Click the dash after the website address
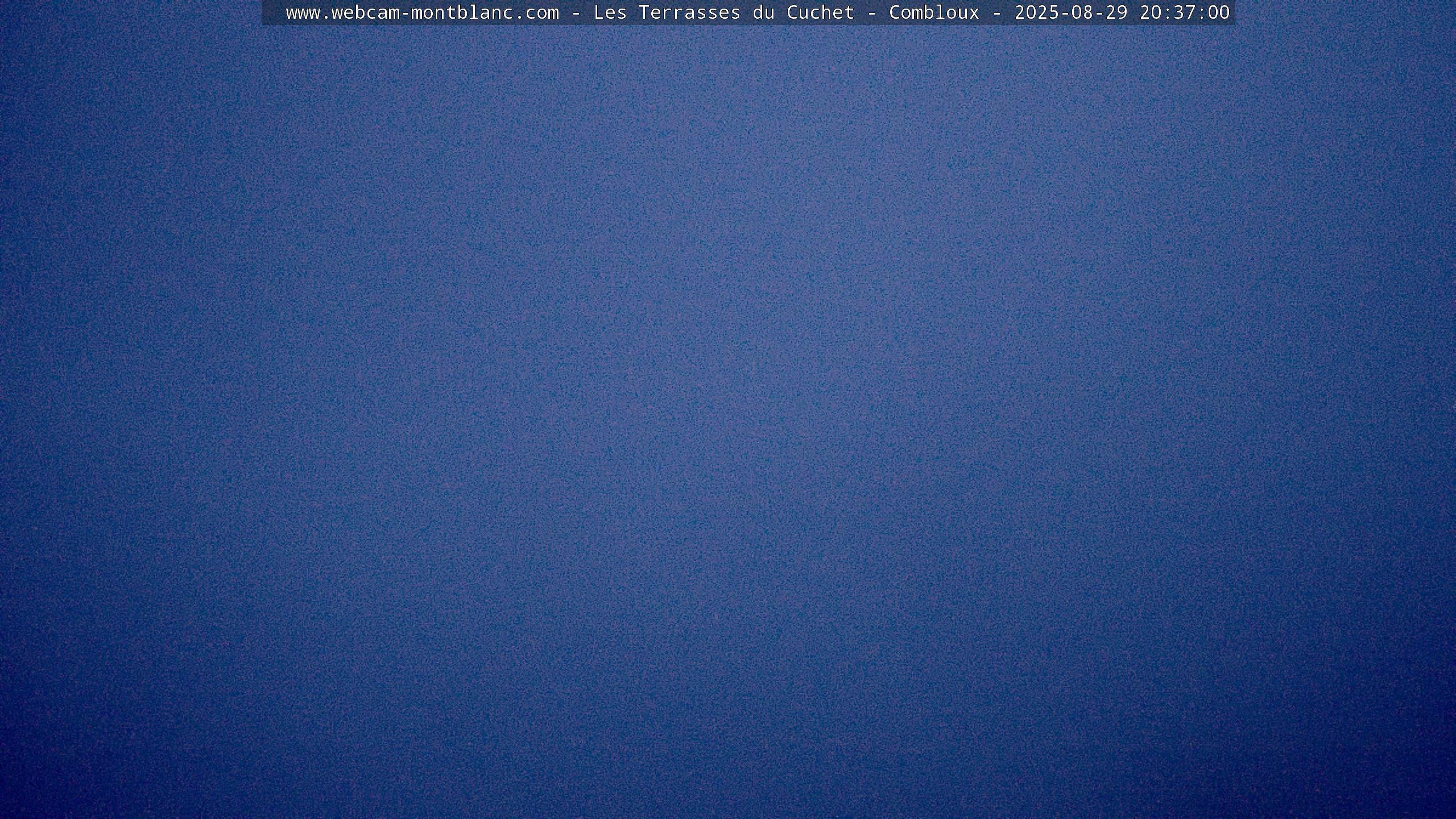The image size is (1456, 819). point(576,13)
